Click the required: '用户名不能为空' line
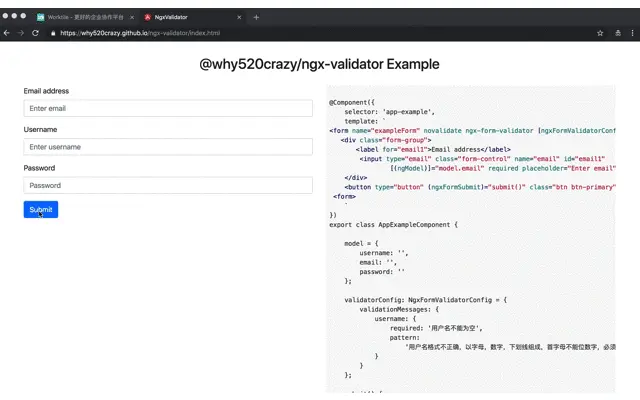640x400 pixels. (436, 328)
